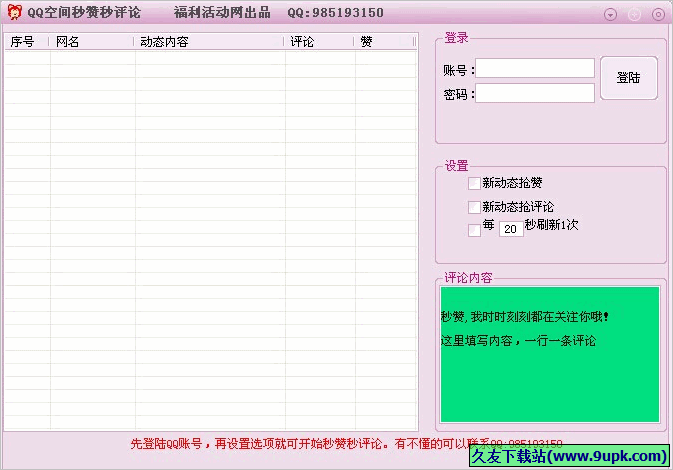Select the 赞 column header
673x470 pixels.
384,42
